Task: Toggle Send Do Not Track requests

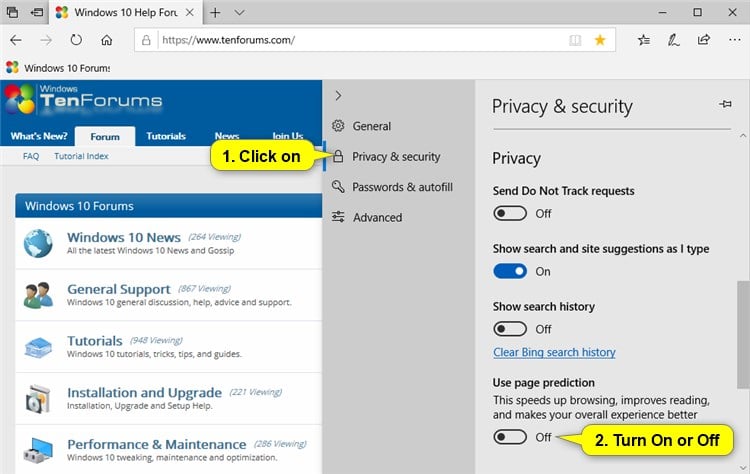Action: point(510,213)
